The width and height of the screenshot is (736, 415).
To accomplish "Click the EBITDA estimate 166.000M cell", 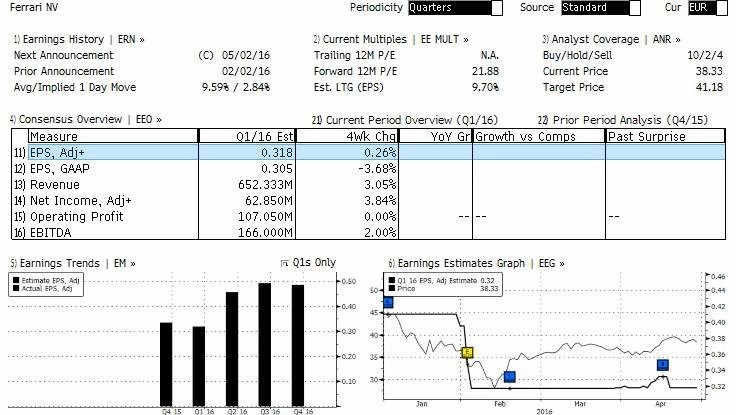I will point(266,232).
